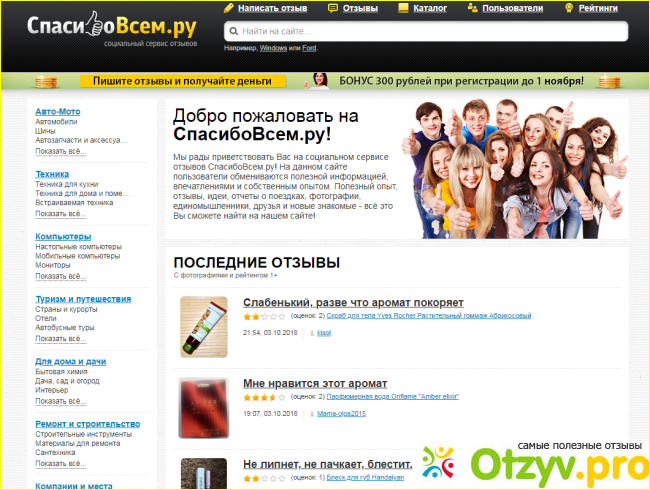Screen dimensions: 650x490
Task: Click the star rating of the Слабенький review
Action: click(258, 316)
